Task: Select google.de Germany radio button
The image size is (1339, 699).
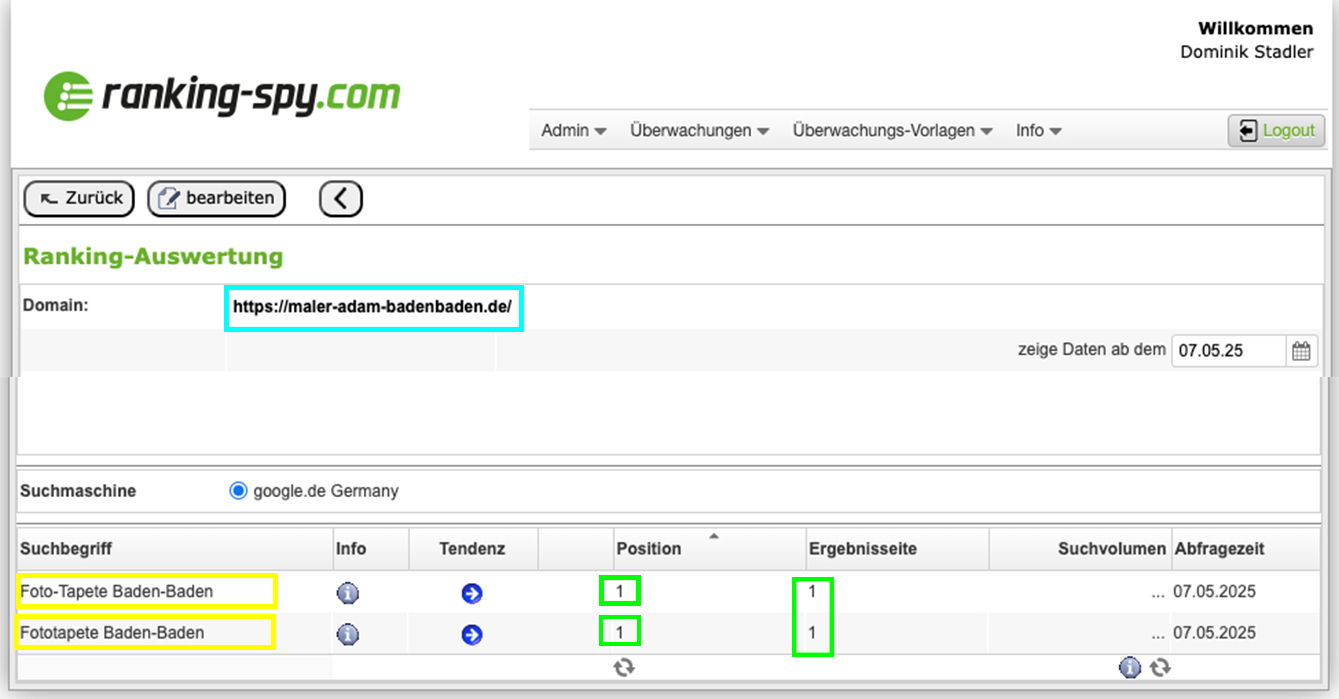Action: coord(238,491)
